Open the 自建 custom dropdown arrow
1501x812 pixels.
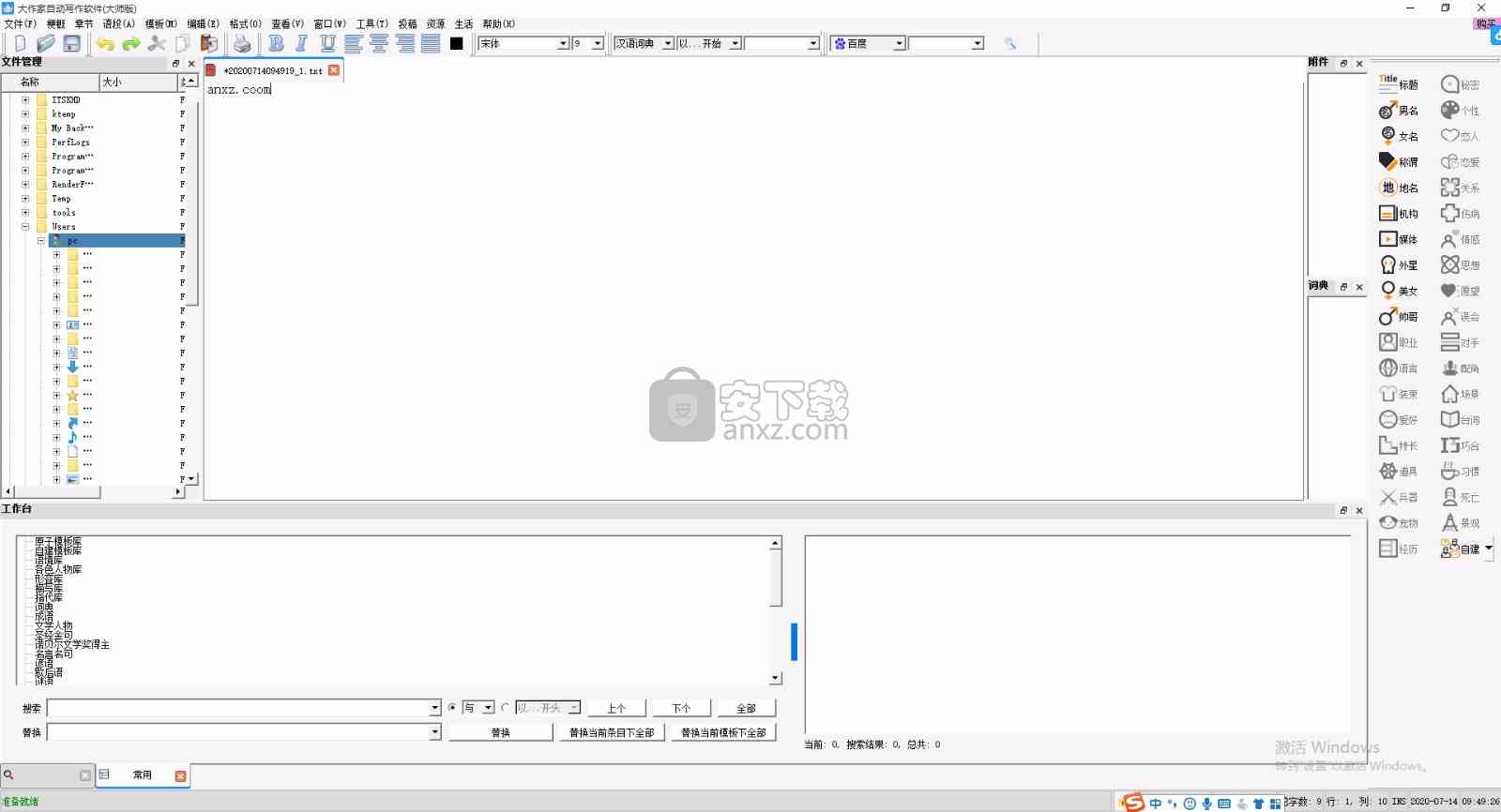[x=1489, y=548]
